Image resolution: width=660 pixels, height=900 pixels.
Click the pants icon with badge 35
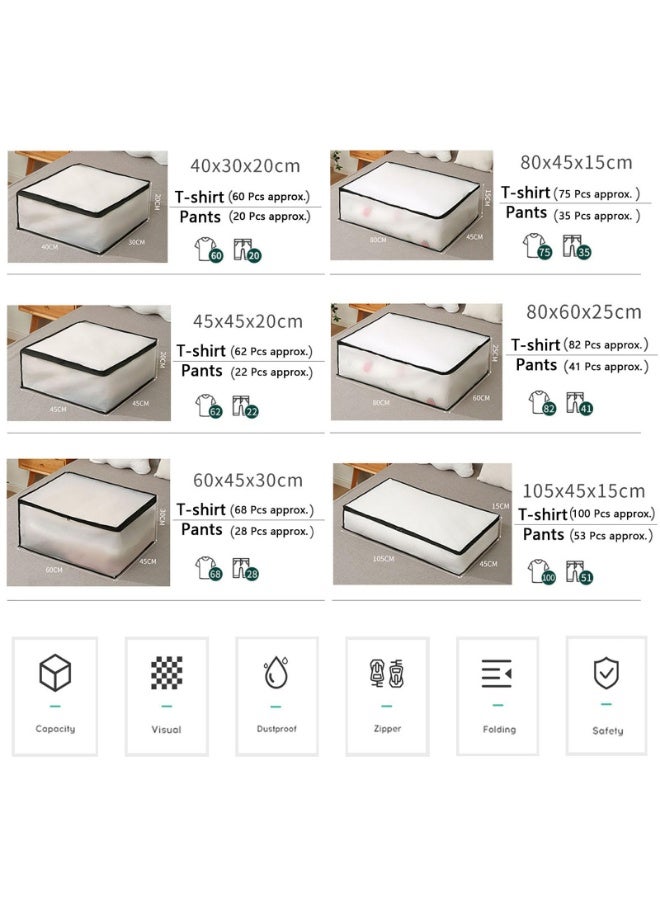pos(576,246)
